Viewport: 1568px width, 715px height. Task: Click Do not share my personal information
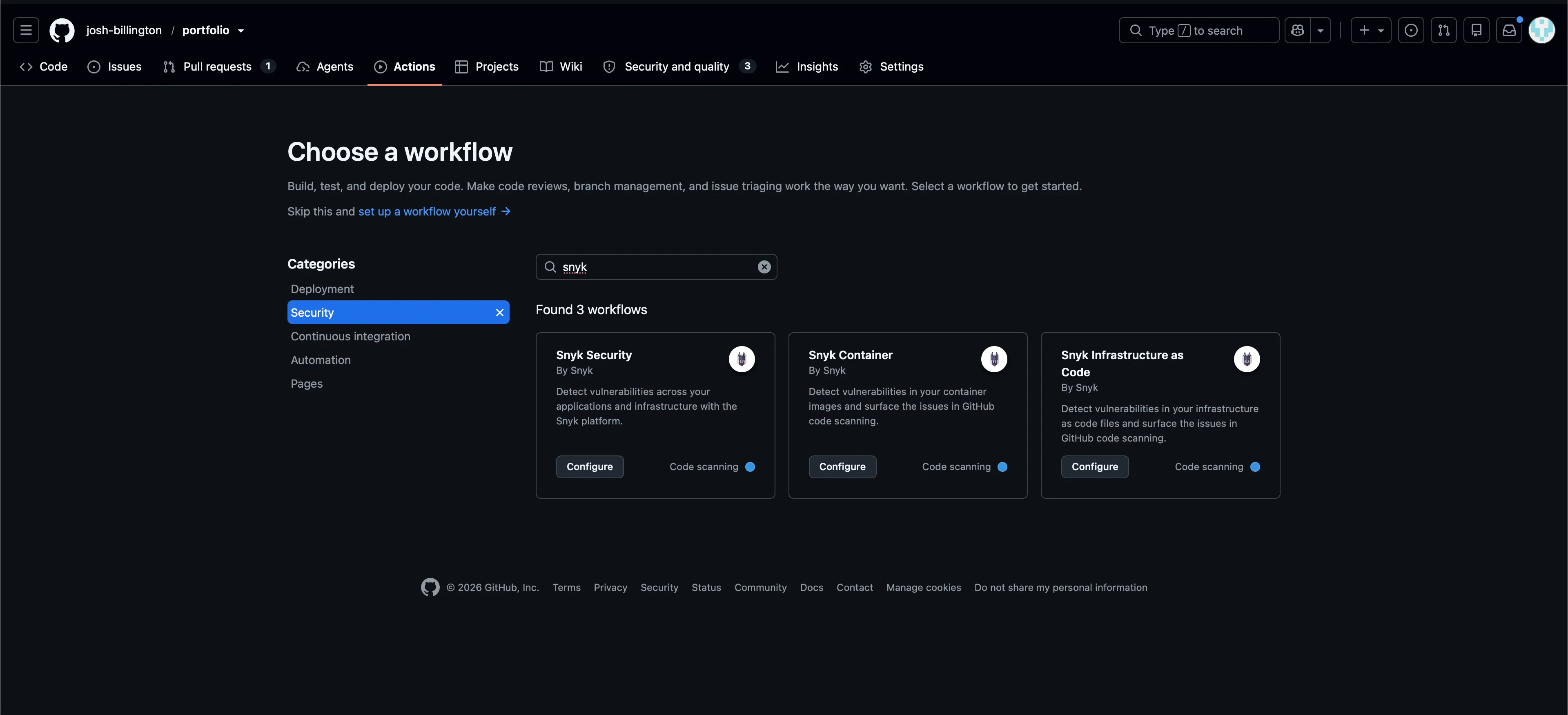pyautogui.click(x=1060, y=587)
